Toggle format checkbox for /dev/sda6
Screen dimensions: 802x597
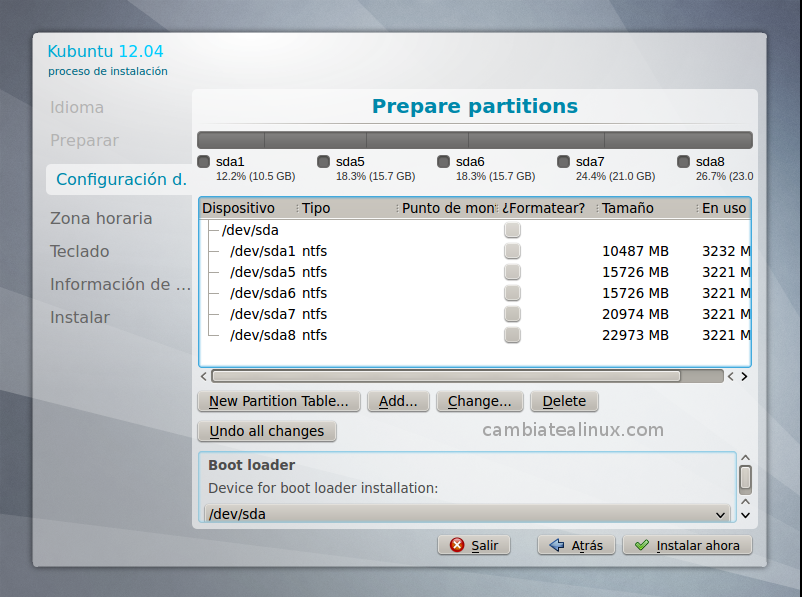click(512, 293)
